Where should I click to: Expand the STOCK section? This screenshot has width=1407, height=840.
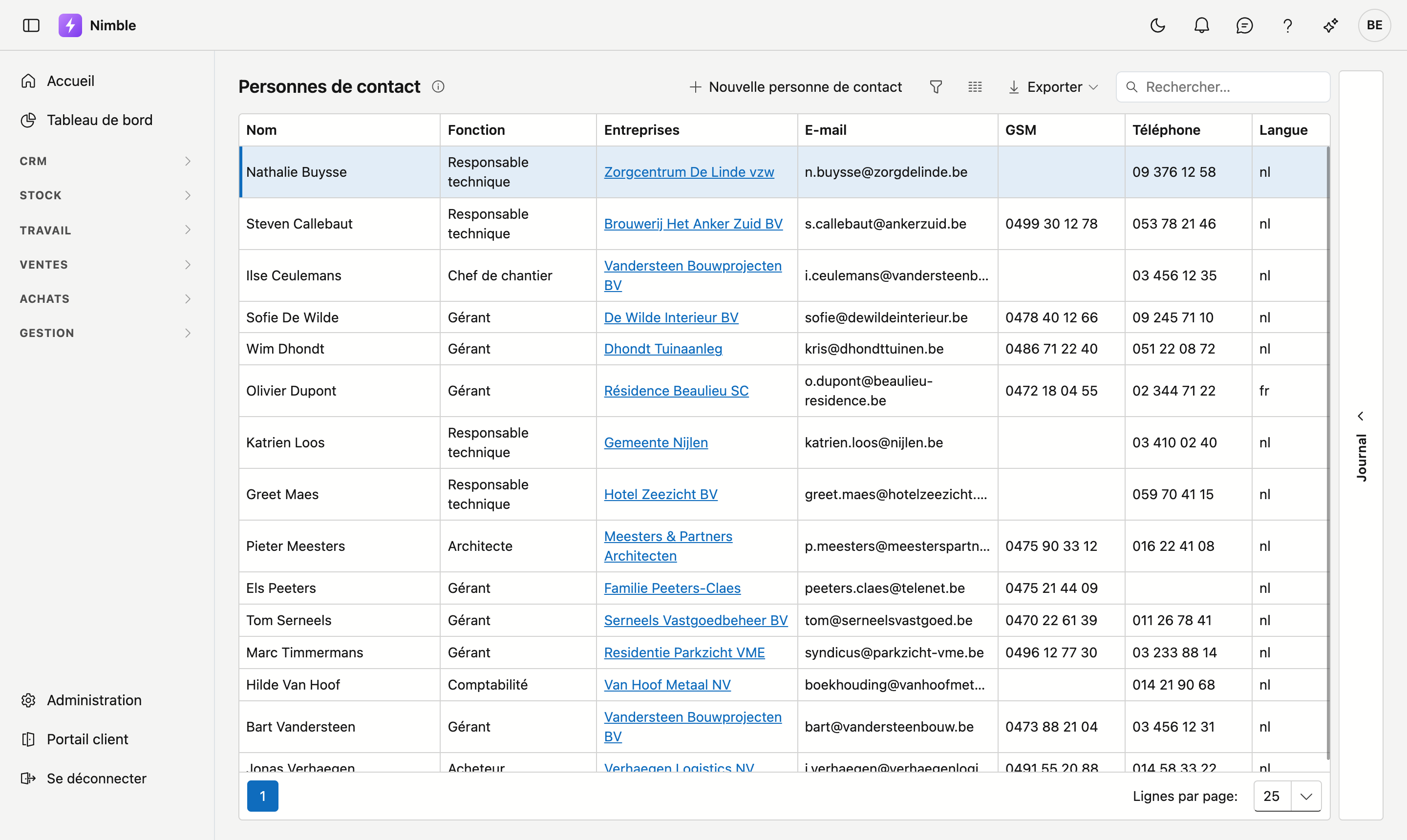[x=107, y=195]
